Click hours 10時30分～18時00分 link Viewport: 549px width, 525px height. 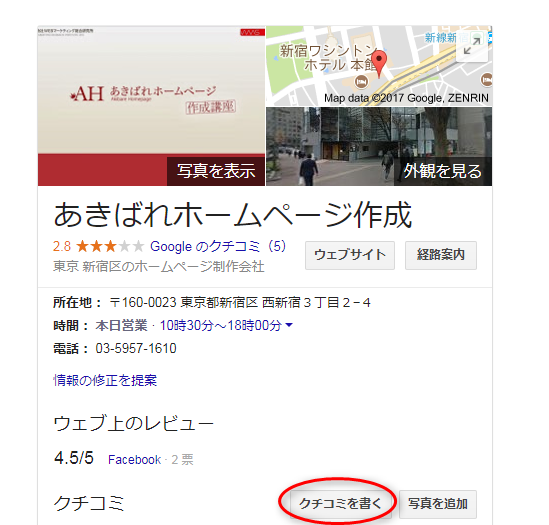point(221,325)
